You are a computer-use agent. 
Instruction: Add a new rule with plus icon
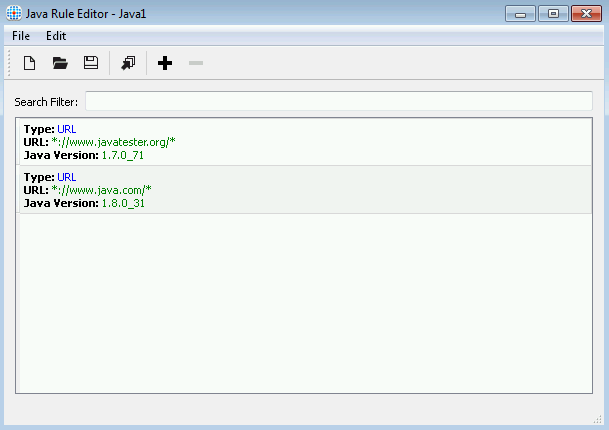coord(165,63)
